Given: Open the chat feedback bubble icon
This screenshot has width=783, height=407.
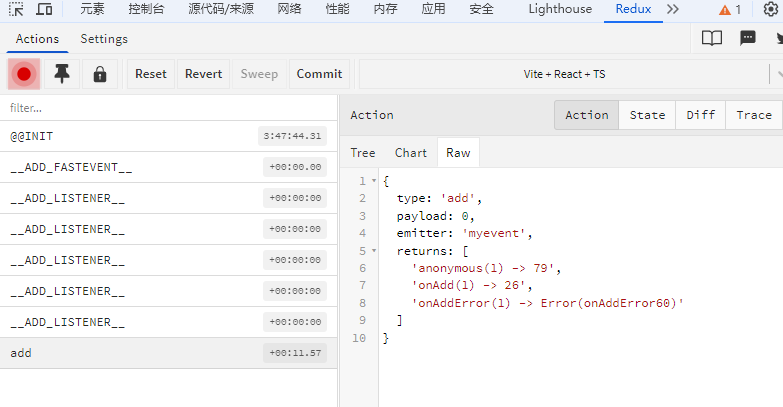Looking at the screenshot, I should (748, 38).
